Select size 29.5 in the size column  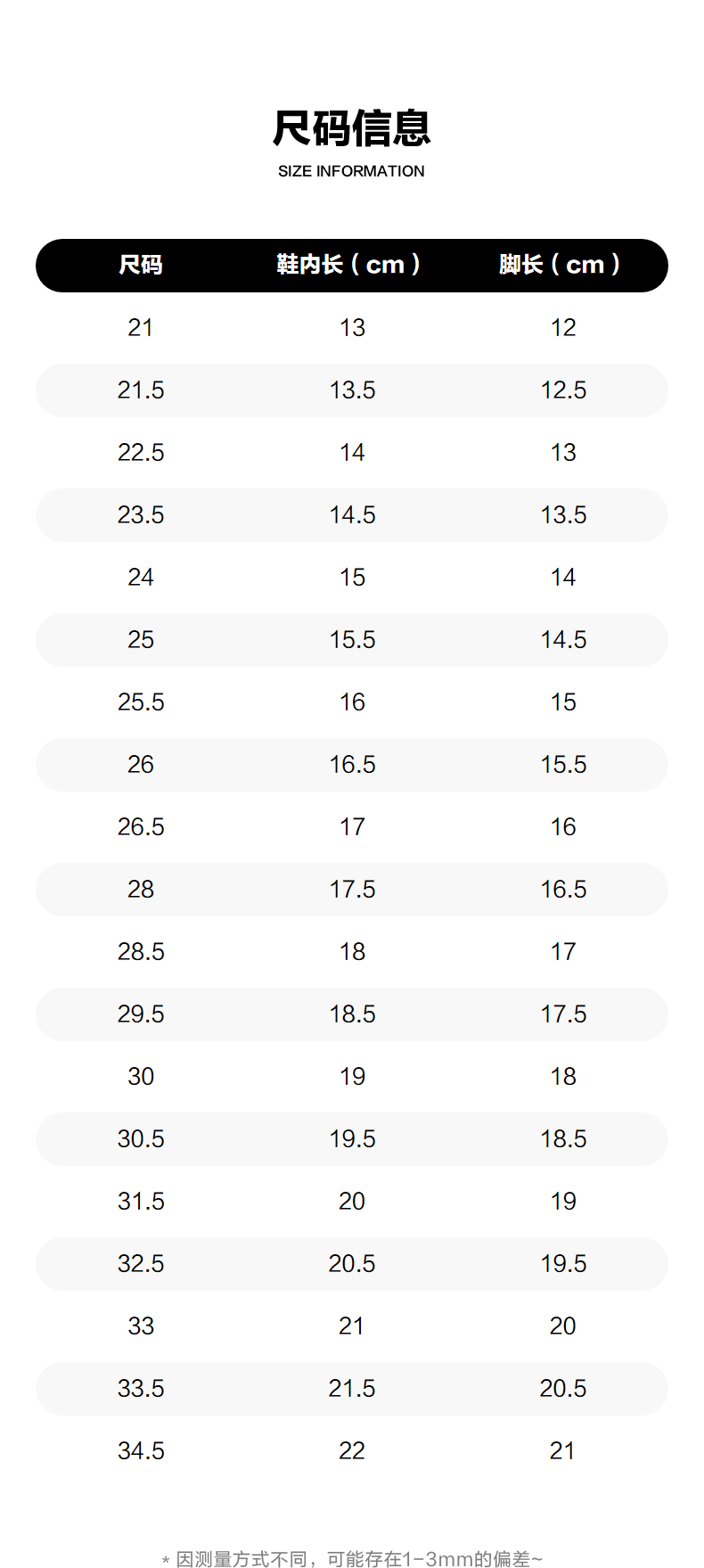pyautogui.click(x=141, y=1014)
